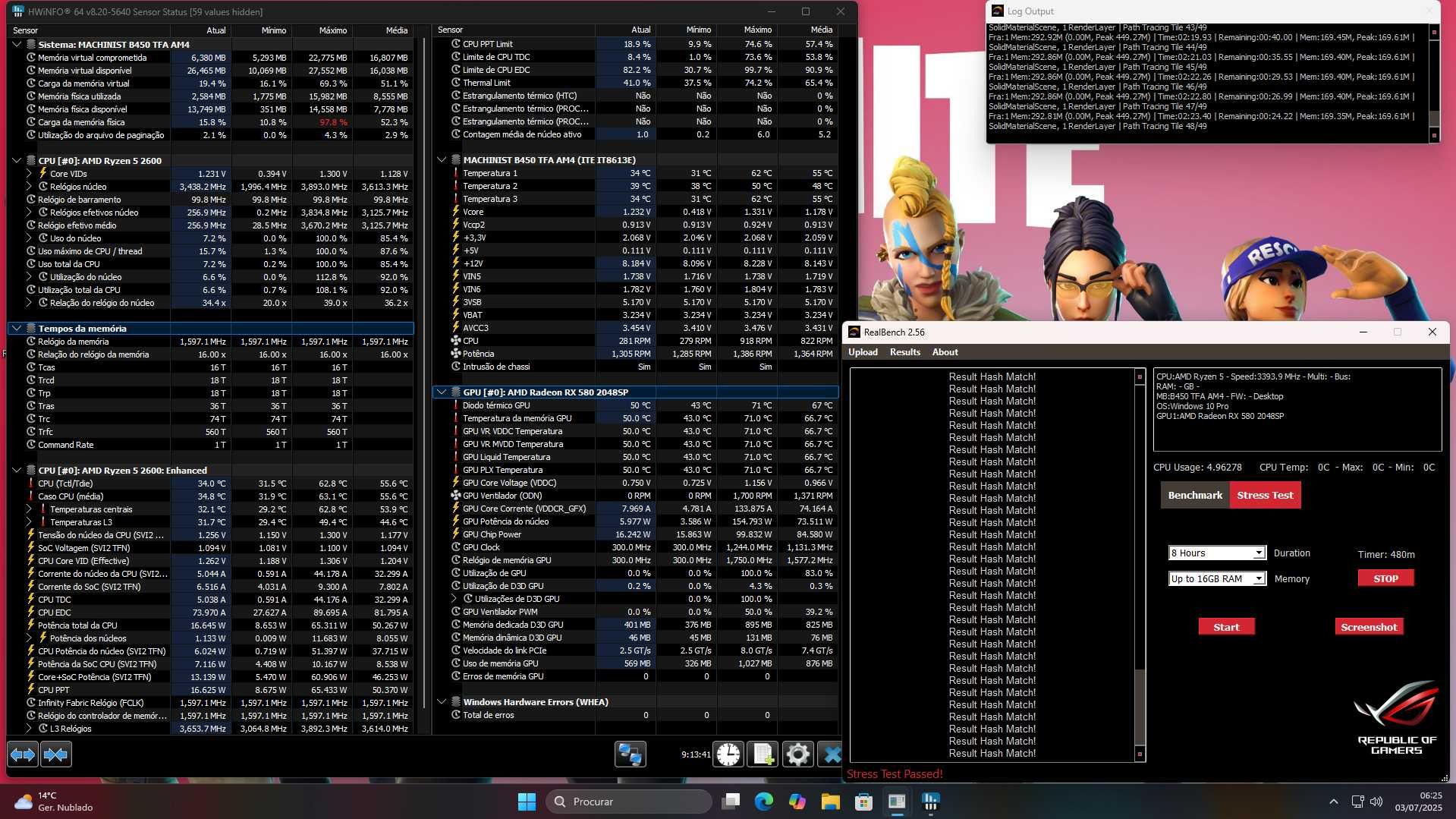Click the Procurar search box on taskbar
This screenshot has width=1456, height=819.
click(x=629, y=802)
